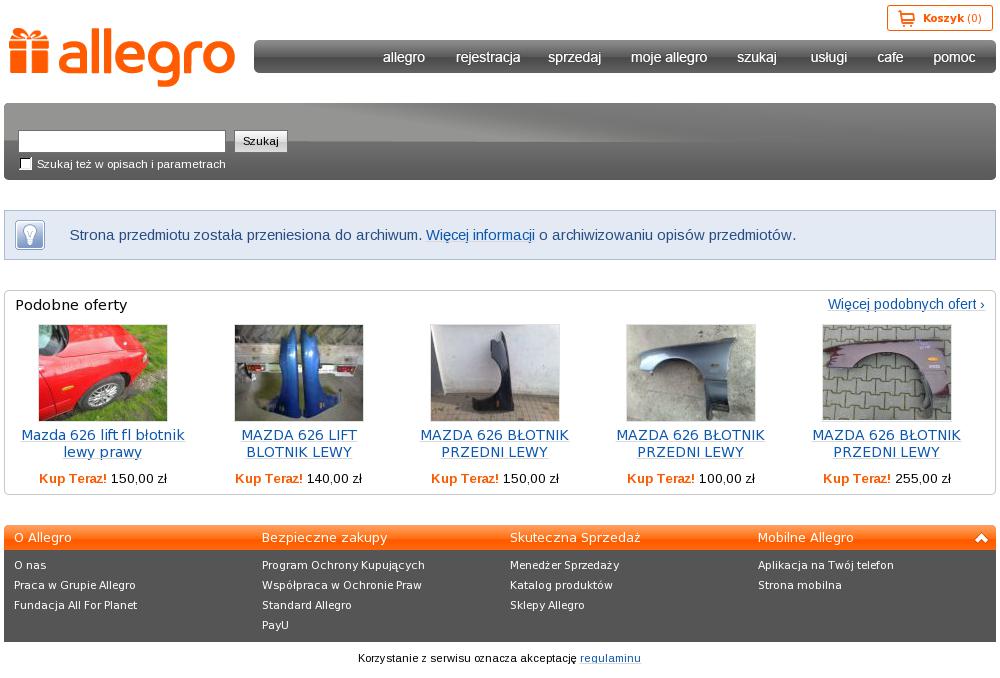Open MAZDA 626 LIFT BLOTNIK LEWY offer
Image resolution: width=1000 pixels, height=678 pixels.
299,443
